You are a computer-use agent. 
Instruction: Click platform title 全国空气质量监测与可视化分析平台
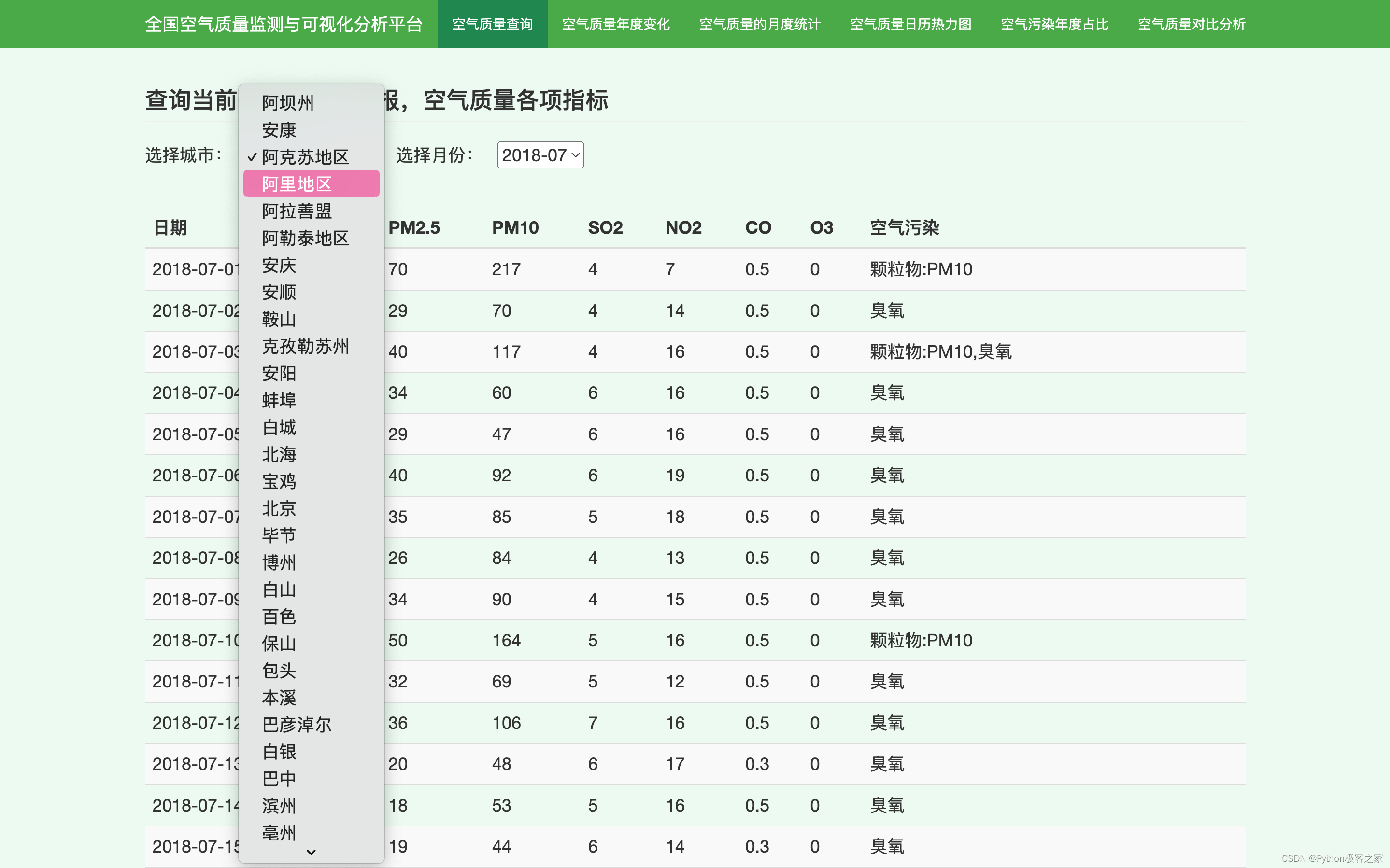pos(284,24)
